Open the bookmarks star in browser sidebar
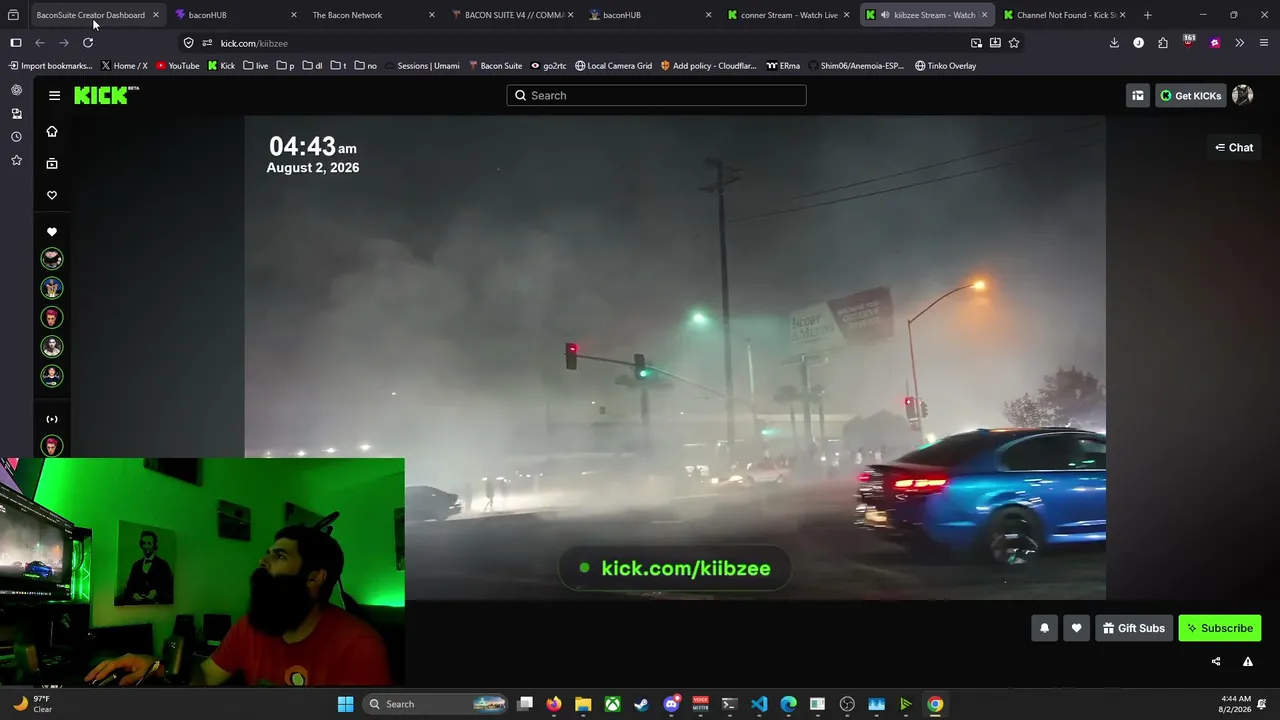The image size is (1280, 720). click(x=16, y=160)
